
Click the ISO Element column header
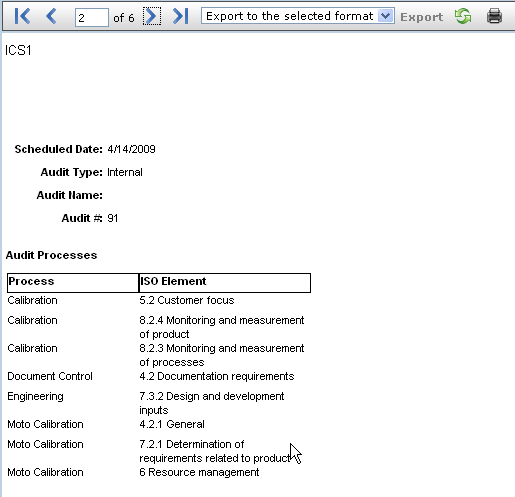(x=225, y=283)
